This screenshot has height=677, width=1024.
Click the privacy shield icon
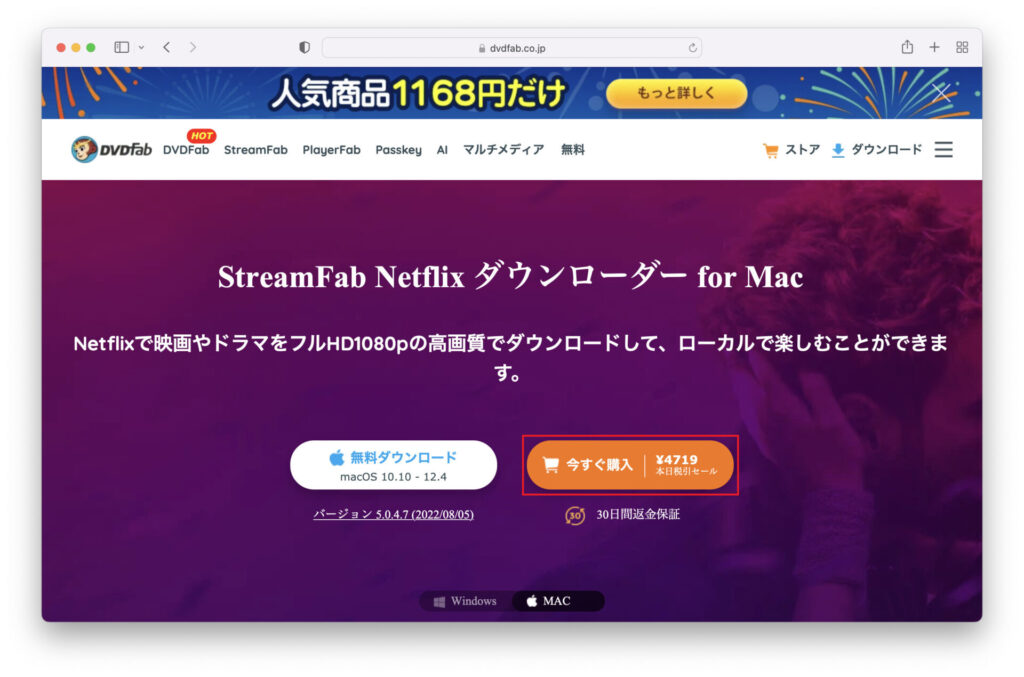pos(304,47)
